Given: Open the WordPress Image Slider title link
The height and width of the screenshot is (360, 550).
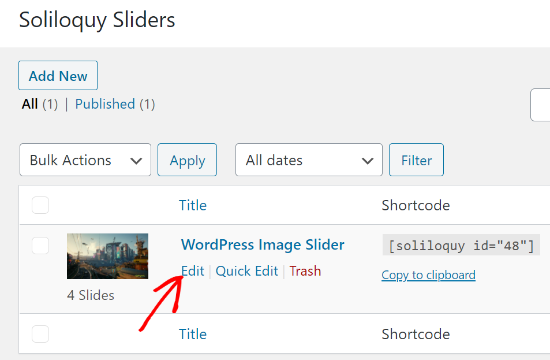Looking at the screenshot, I should [x=263, y=245].
